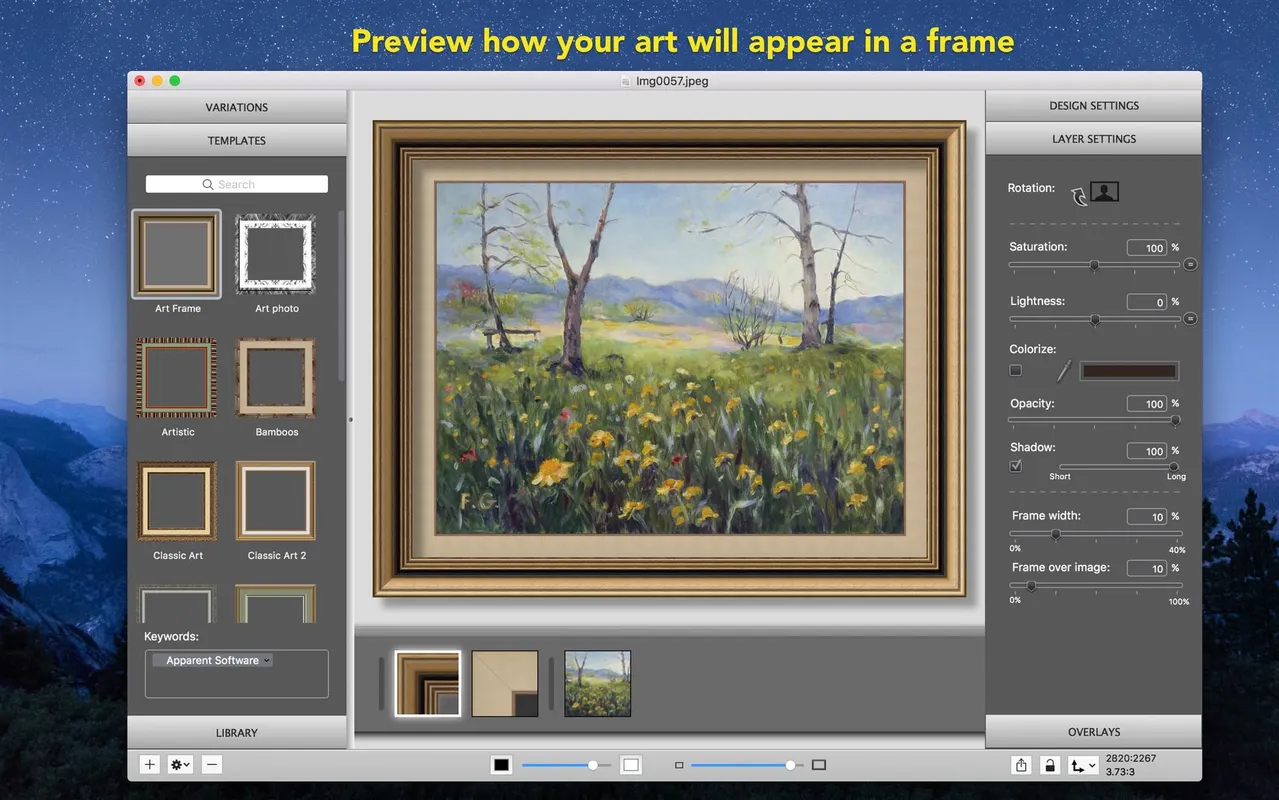Viewport: 1279px width, 800px height.
Task: Disable the Shadow checkbox
Action: tap(1015, 466)
